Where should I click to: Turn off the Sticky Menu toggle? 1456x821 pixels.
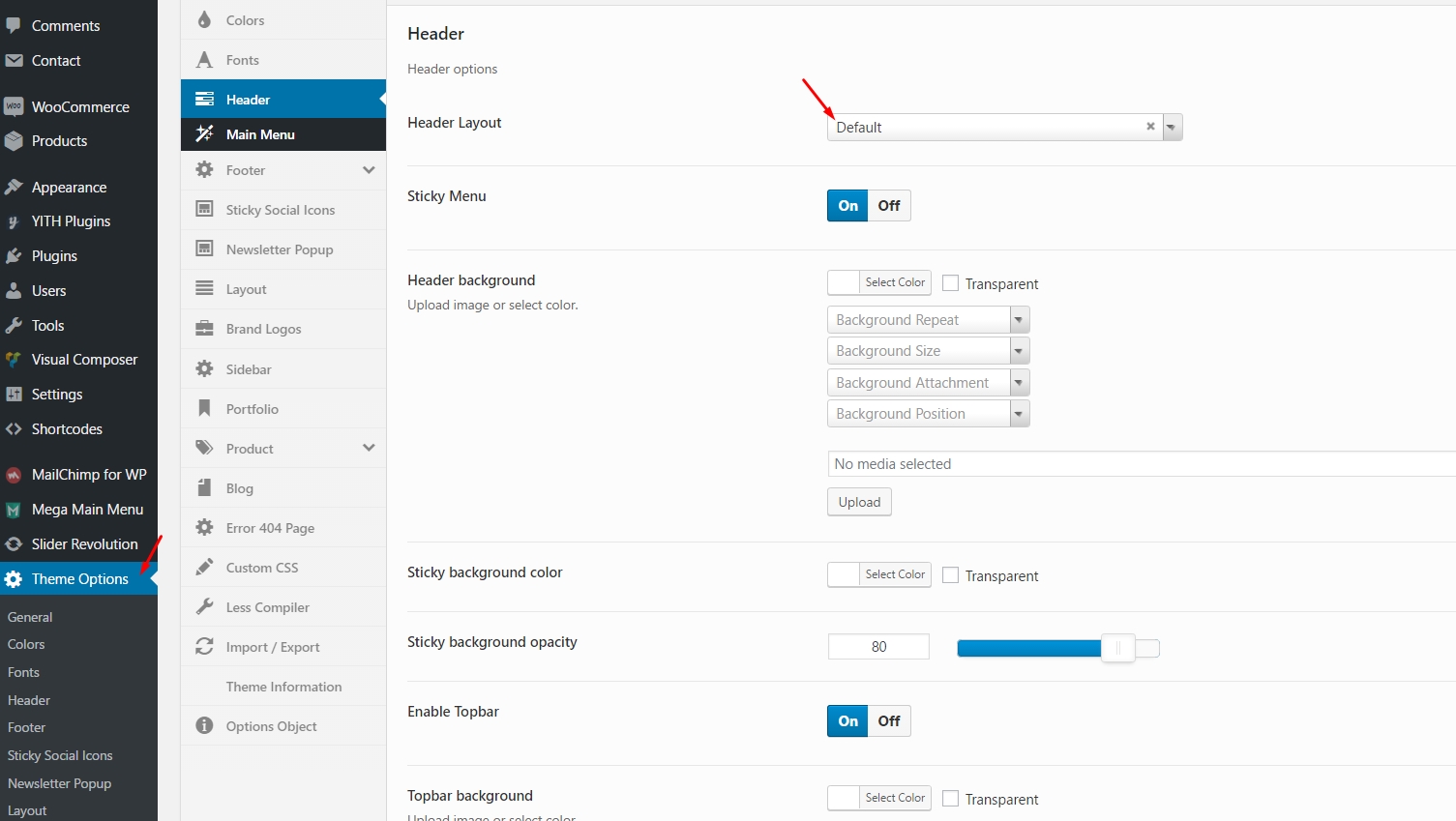click(x=888, y=205)
